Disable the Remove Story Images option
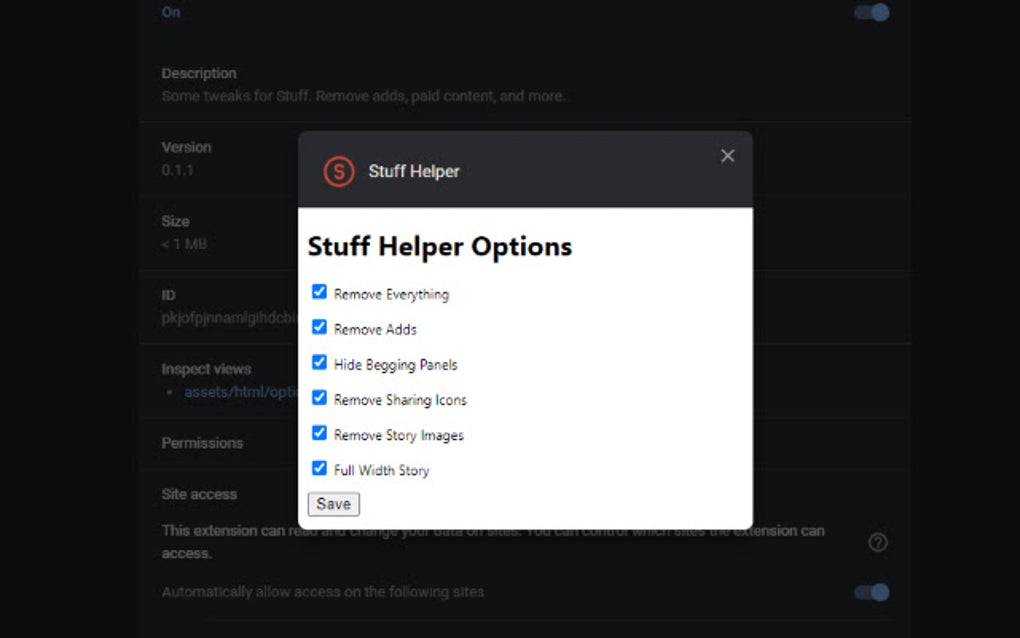Screen dimensions: 1020x638 (320, 432)
